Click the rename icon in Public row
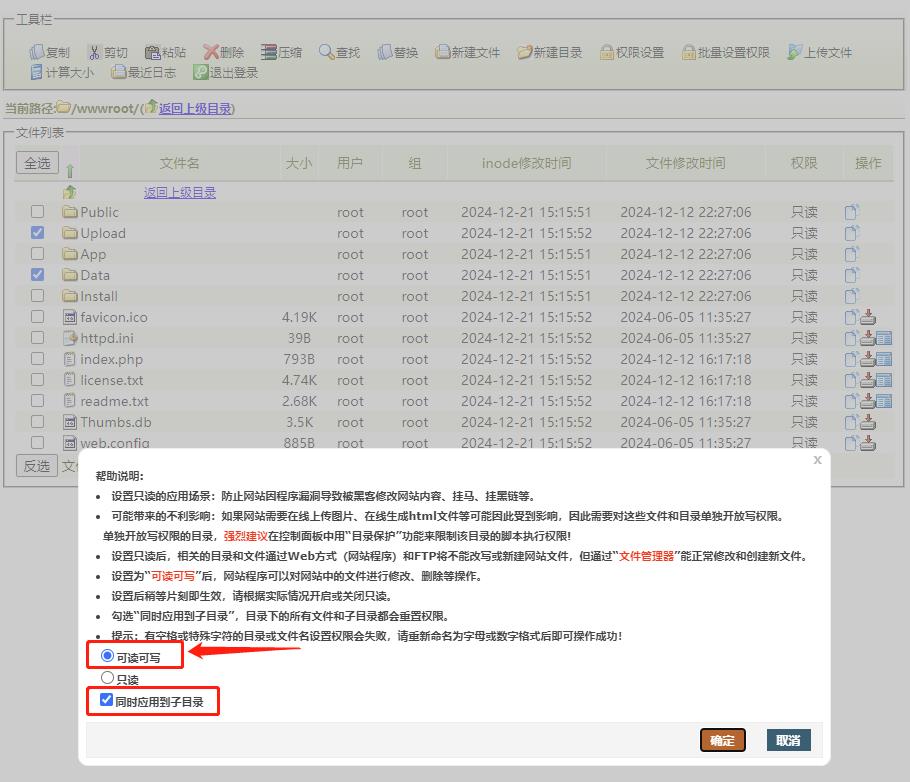 tap(852, 212)
